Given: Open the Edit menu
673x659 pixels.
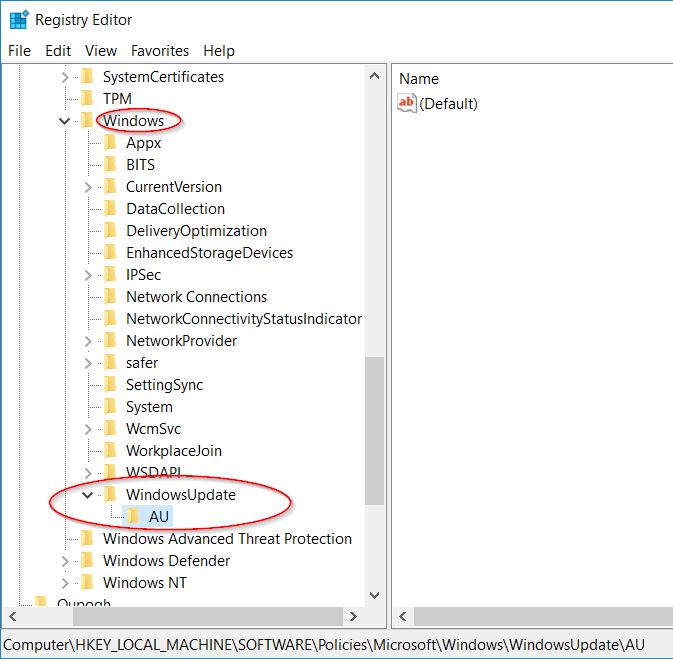Looking at the screenshot, I should [58, 51].
